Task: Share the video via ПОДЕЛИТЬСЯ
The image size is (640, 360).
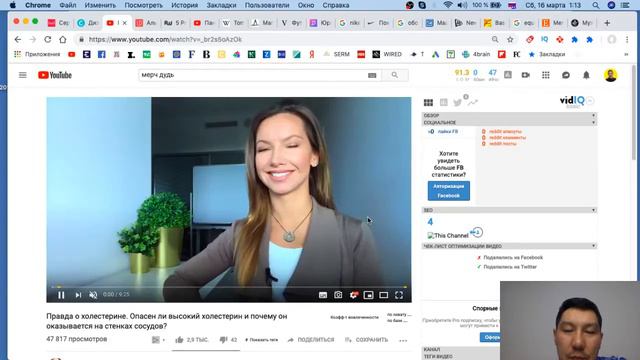Action: (311, 340)
